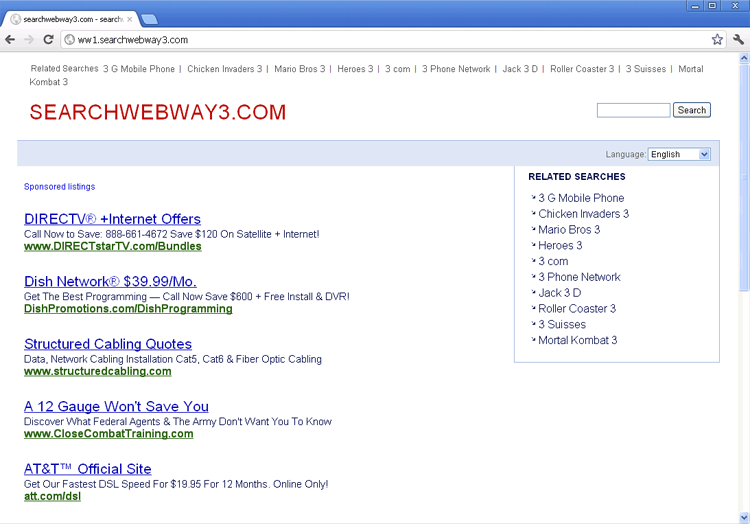This screenshot has height=524, width=750.
Task: Reload the page with the refresh icon
Action: [48, 40]
